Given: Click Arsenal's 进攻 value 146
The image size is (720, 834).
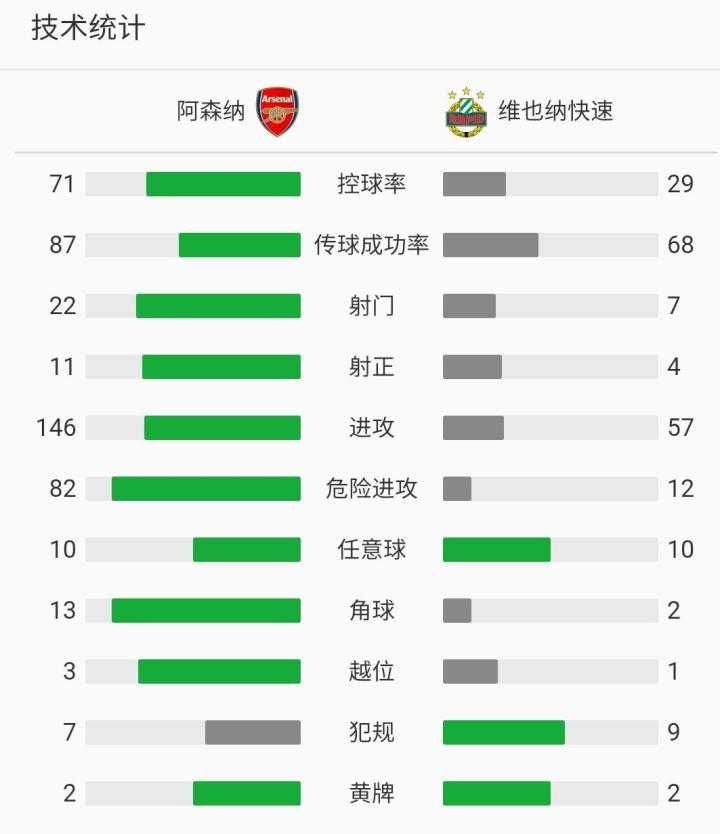Looking at the screenshot, I should pos(56,428).
